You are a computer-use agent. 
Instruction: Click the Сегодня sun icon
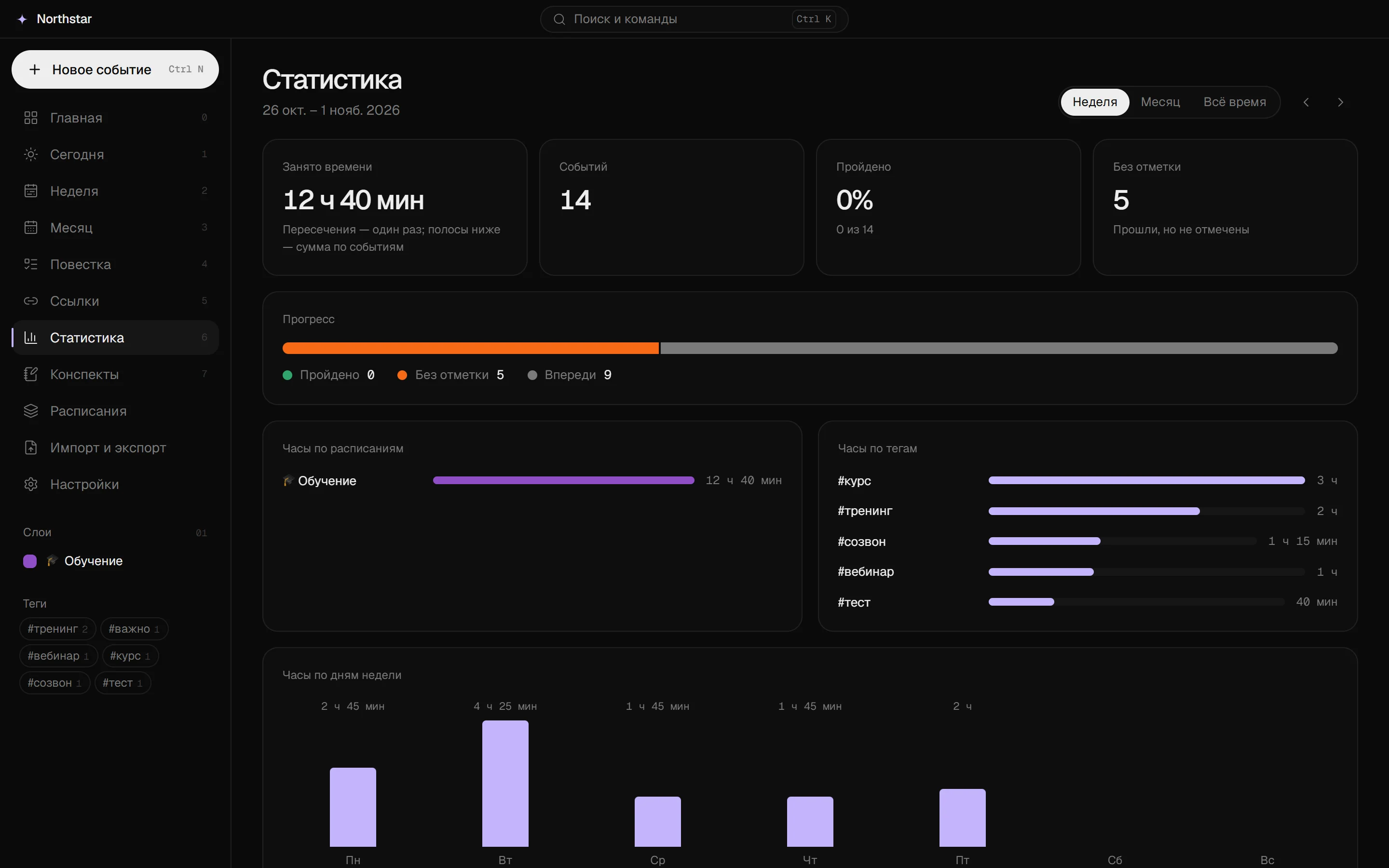coord(30,154)
